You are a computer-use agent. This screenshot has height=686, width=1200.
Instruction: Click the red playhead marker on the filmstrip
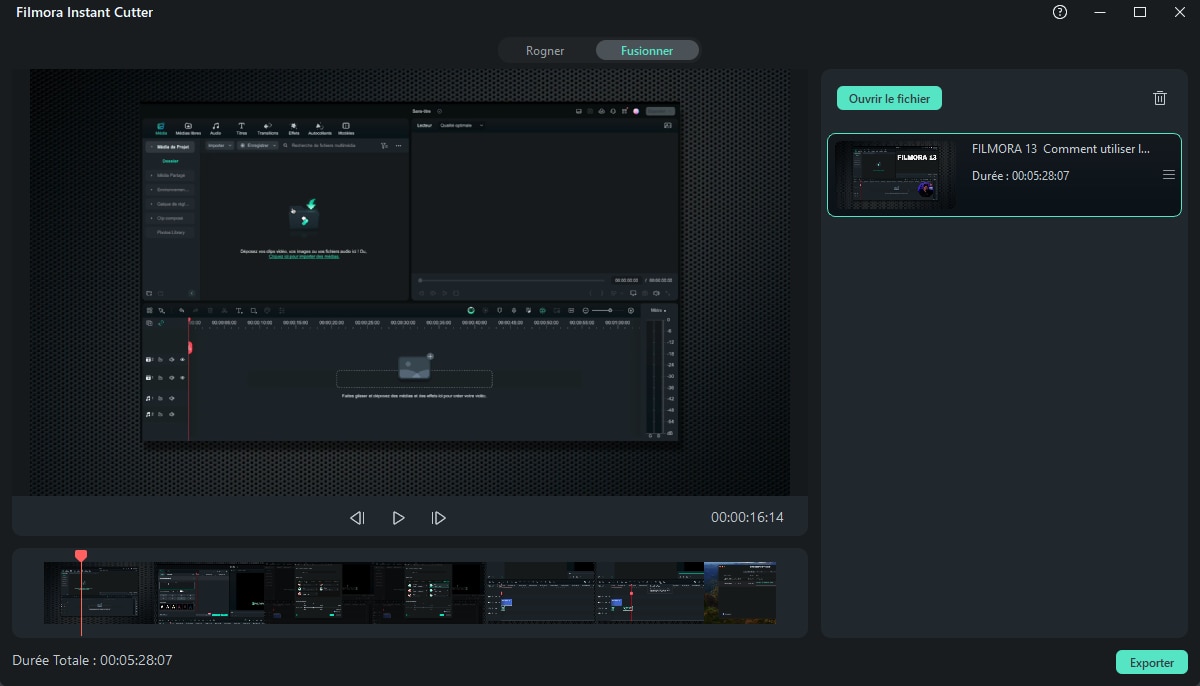(81, 556)
